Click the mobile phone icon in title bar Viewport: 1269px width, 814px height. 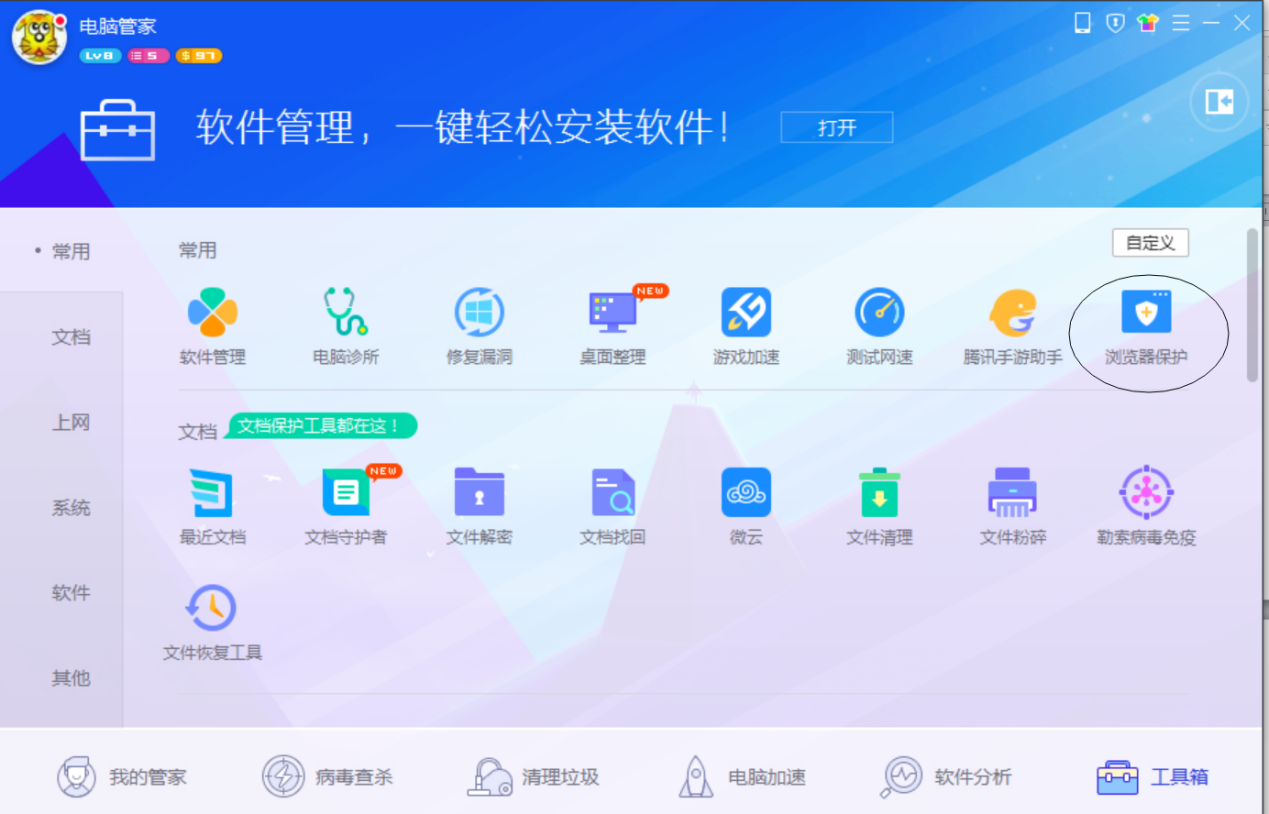pos(1083,23)
